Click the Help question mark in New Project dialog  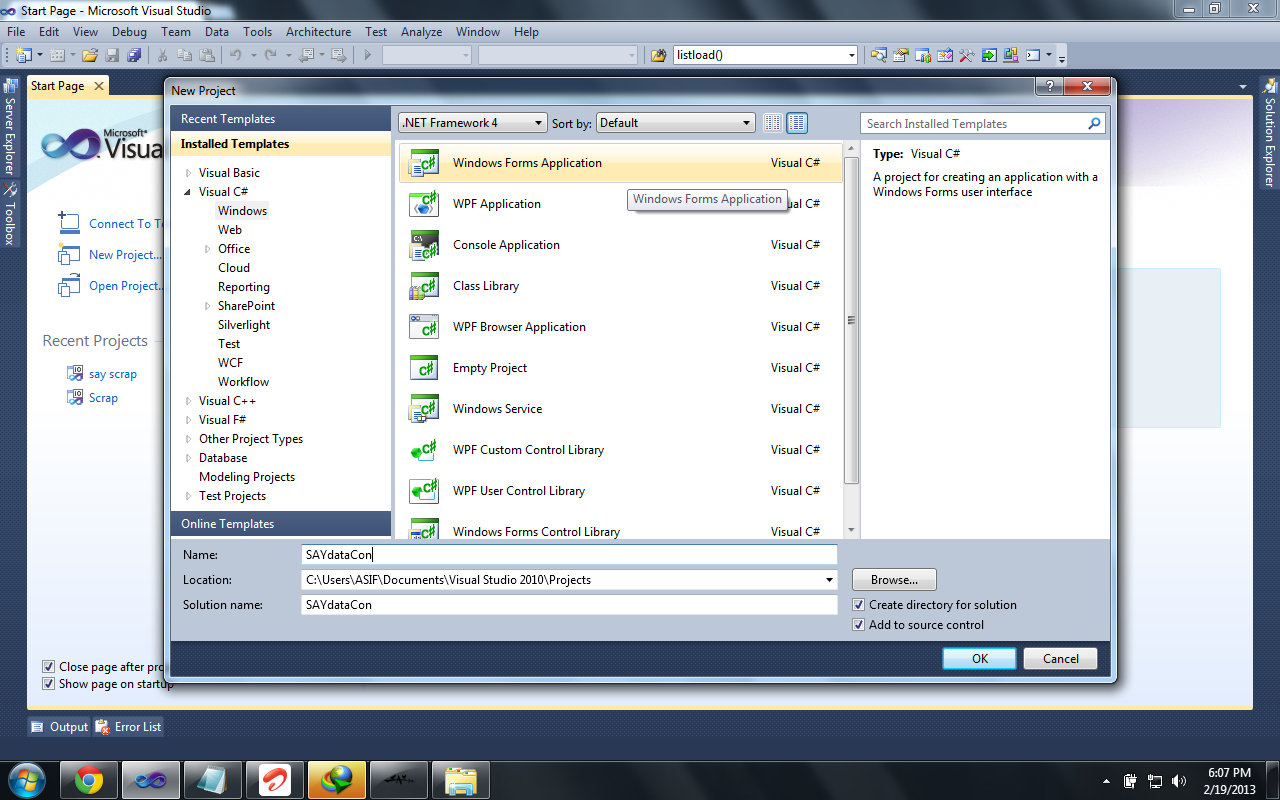(1049, 88)
